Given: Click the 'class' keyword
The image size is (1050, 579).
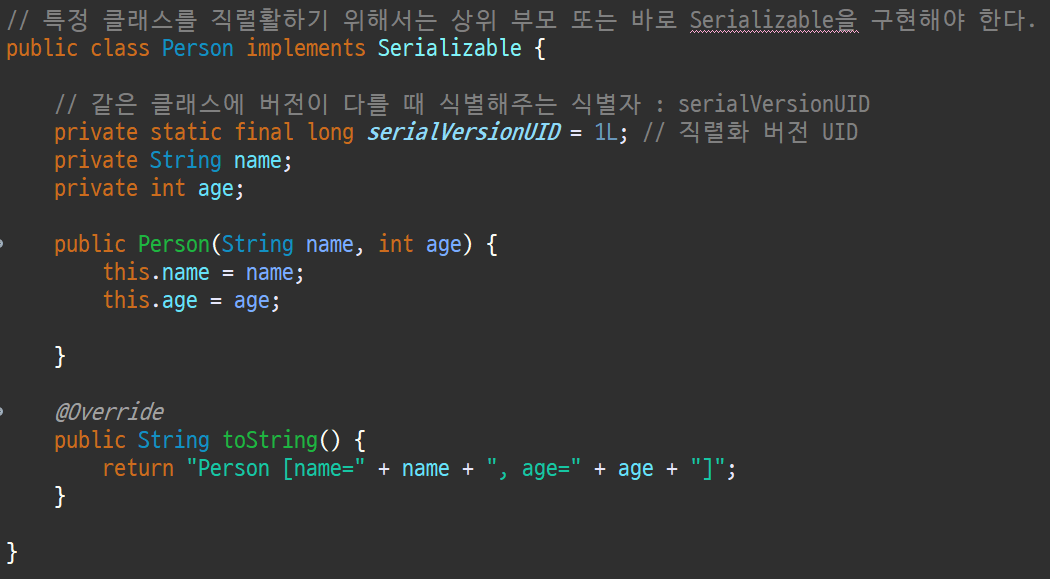Looking at the screenshot, I should click(120, 48).
